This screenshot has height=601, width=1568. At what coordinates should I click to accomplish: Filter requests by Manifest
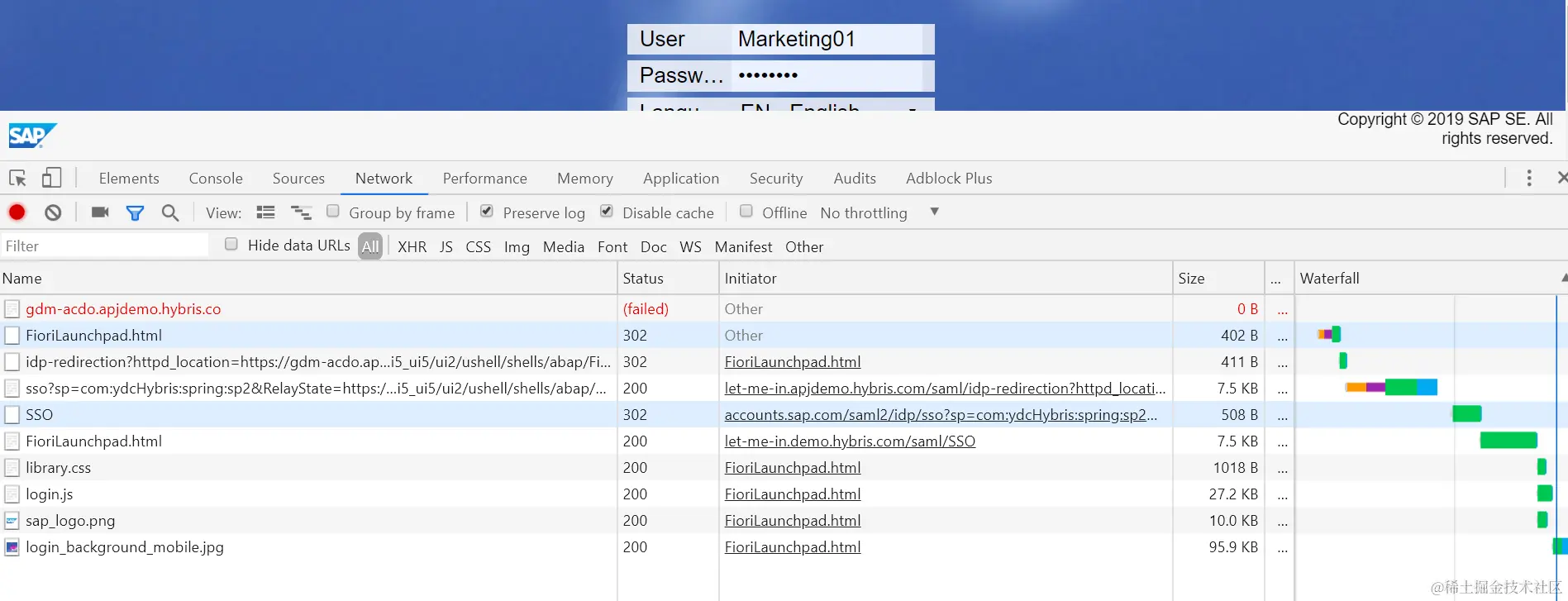click(x=743, y=247)
